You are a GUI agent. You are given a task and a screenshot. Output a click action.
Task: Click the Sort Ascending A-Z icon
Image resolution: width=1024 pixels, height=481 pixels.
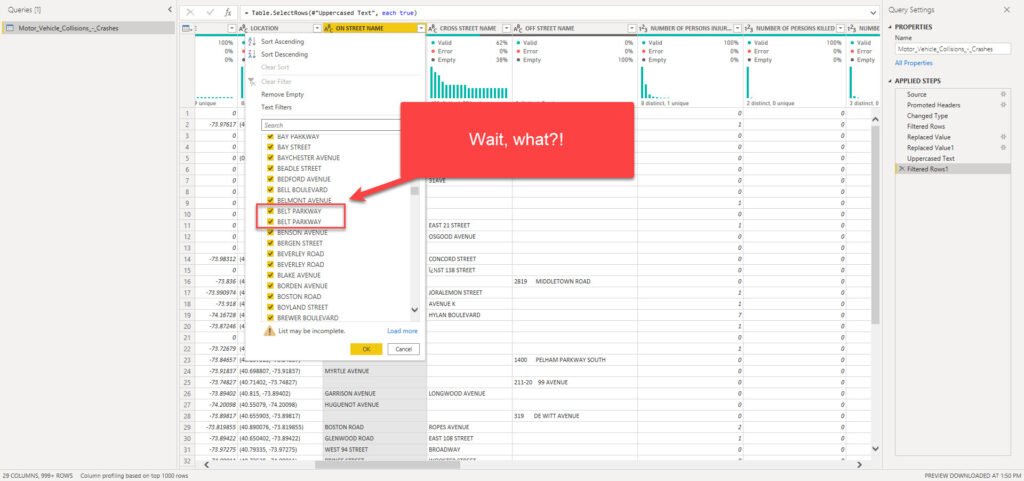point(252,41)
